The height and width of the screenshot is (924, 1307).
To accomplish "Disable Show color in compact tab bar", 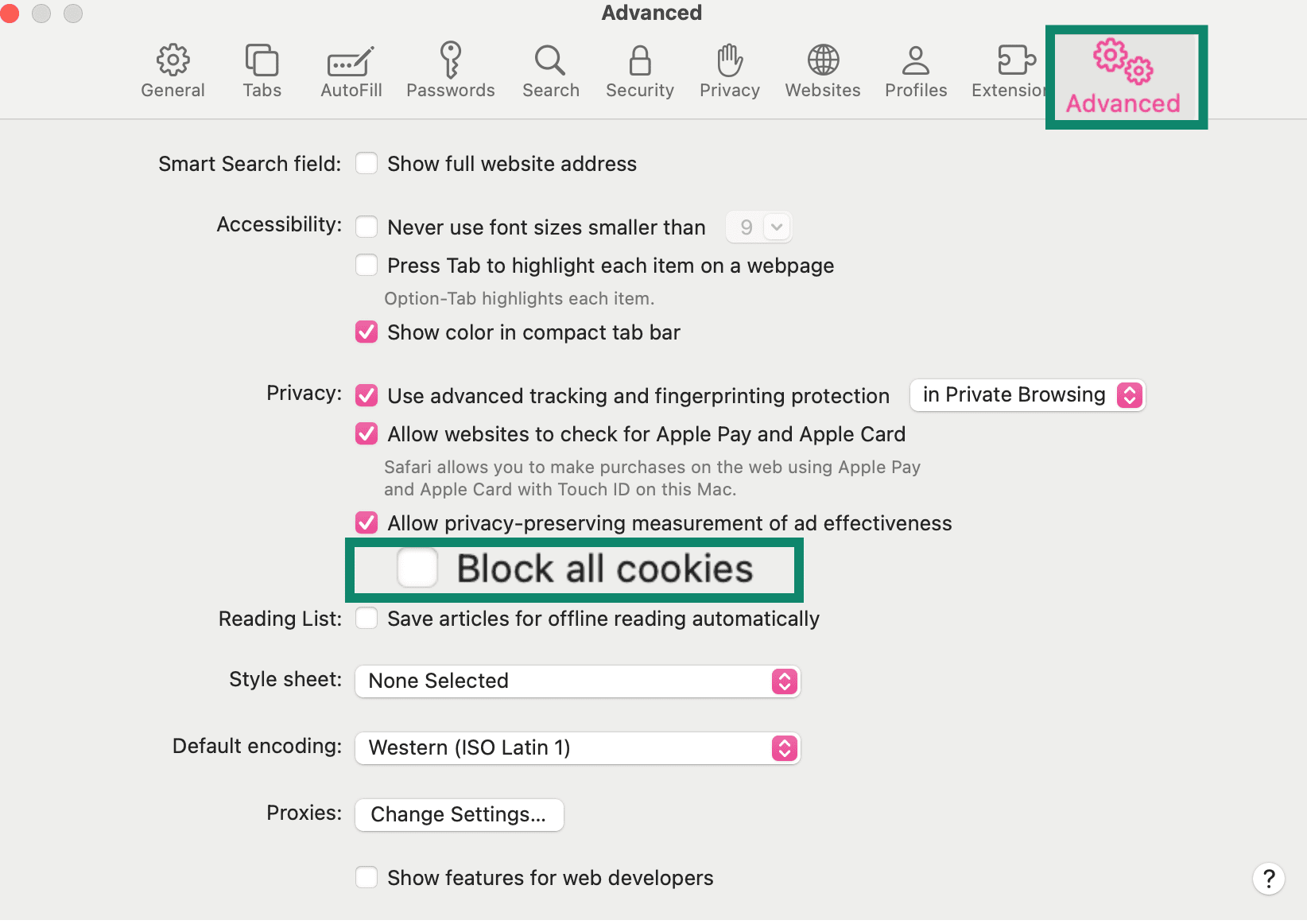I will coord(367,332).
